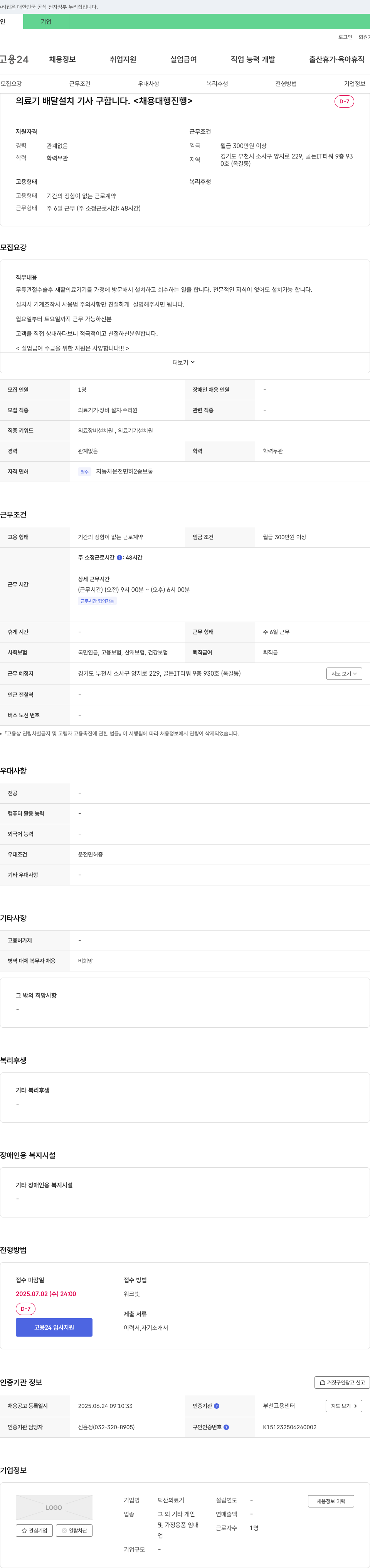Jump to 모집요강 section tab
The width and height of the screenshot is (370, 1568).
(11, 83)
